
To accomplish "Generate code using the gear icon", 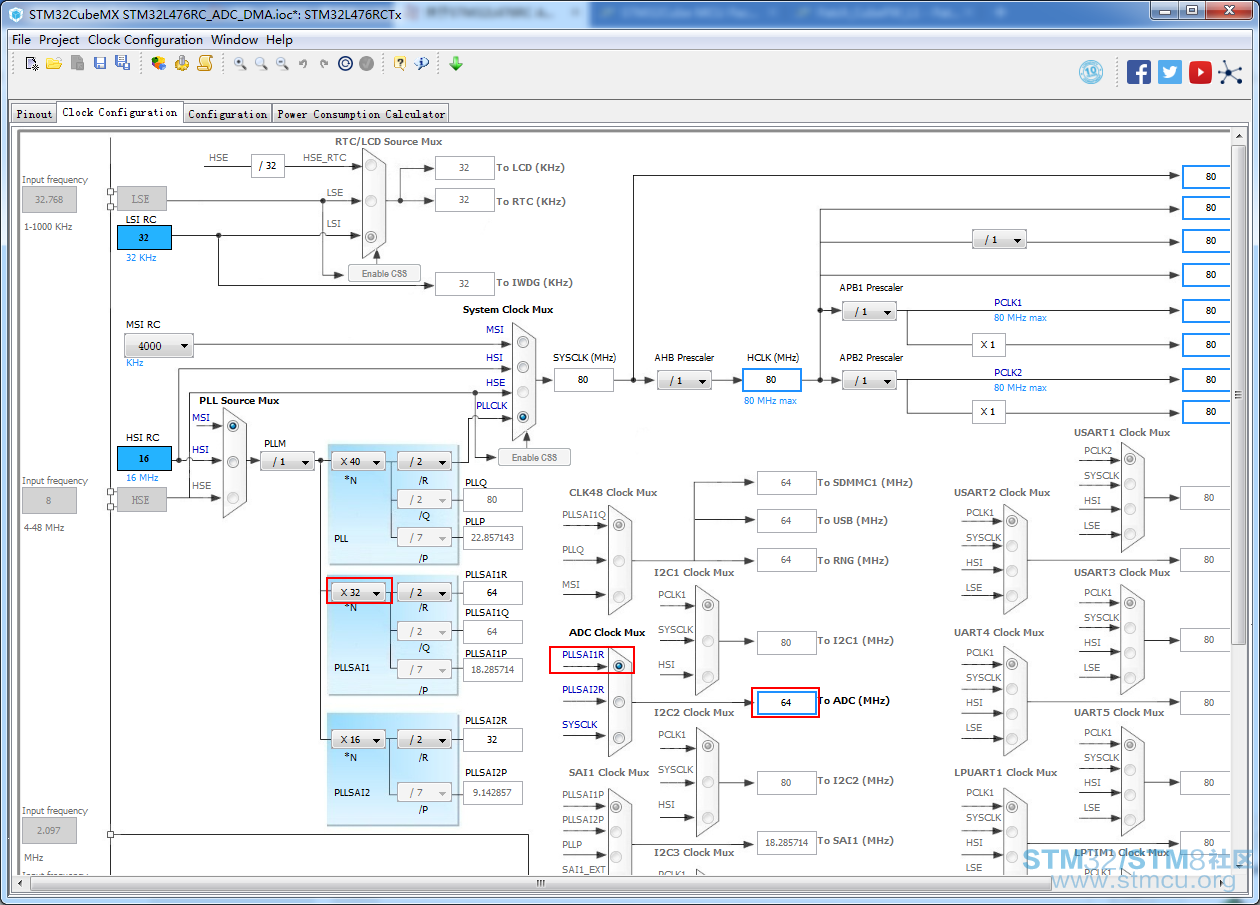I will click(x=182, y=63).
